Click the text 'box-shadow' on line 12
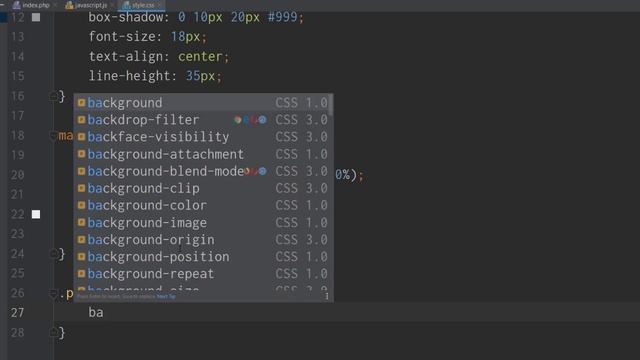Screen dimensions: 640x360 [126, 17]
